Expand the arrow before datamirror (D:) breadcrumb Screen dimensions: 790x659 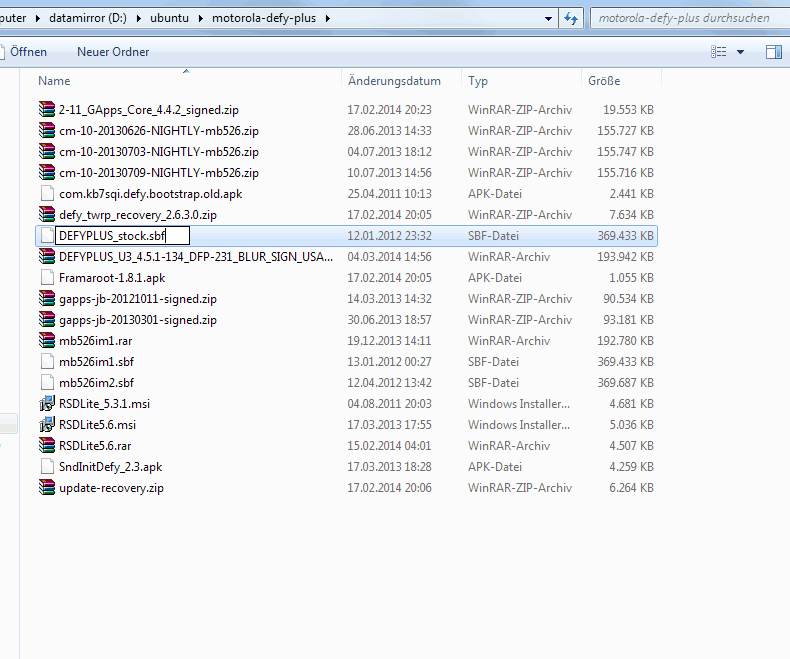[37, 19]
